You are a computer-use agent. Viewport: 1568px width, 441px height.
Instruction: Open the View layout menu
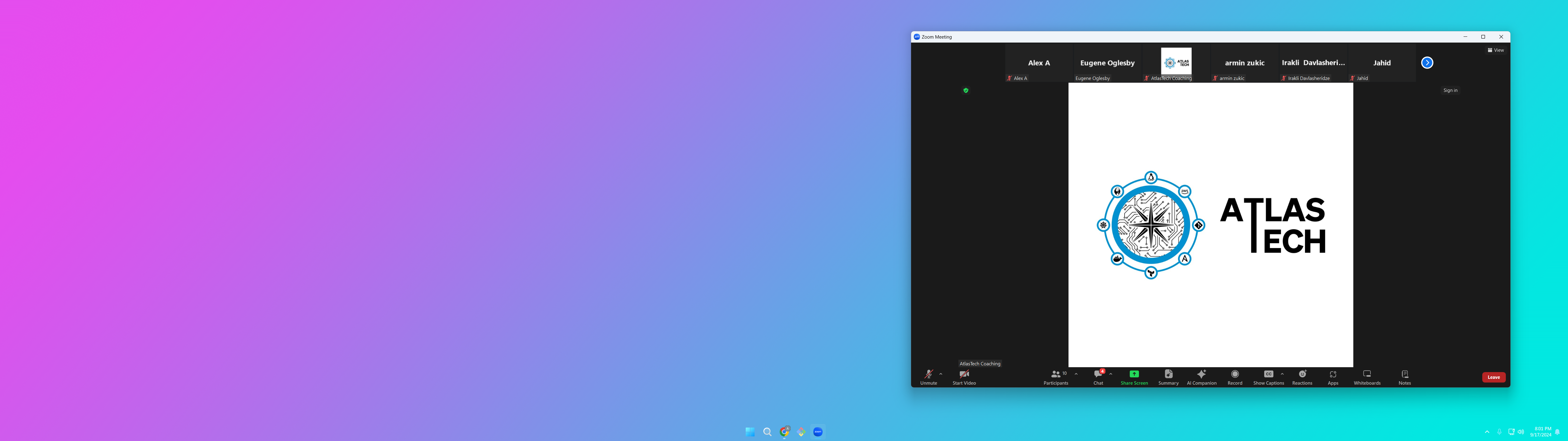point(1495,50)
